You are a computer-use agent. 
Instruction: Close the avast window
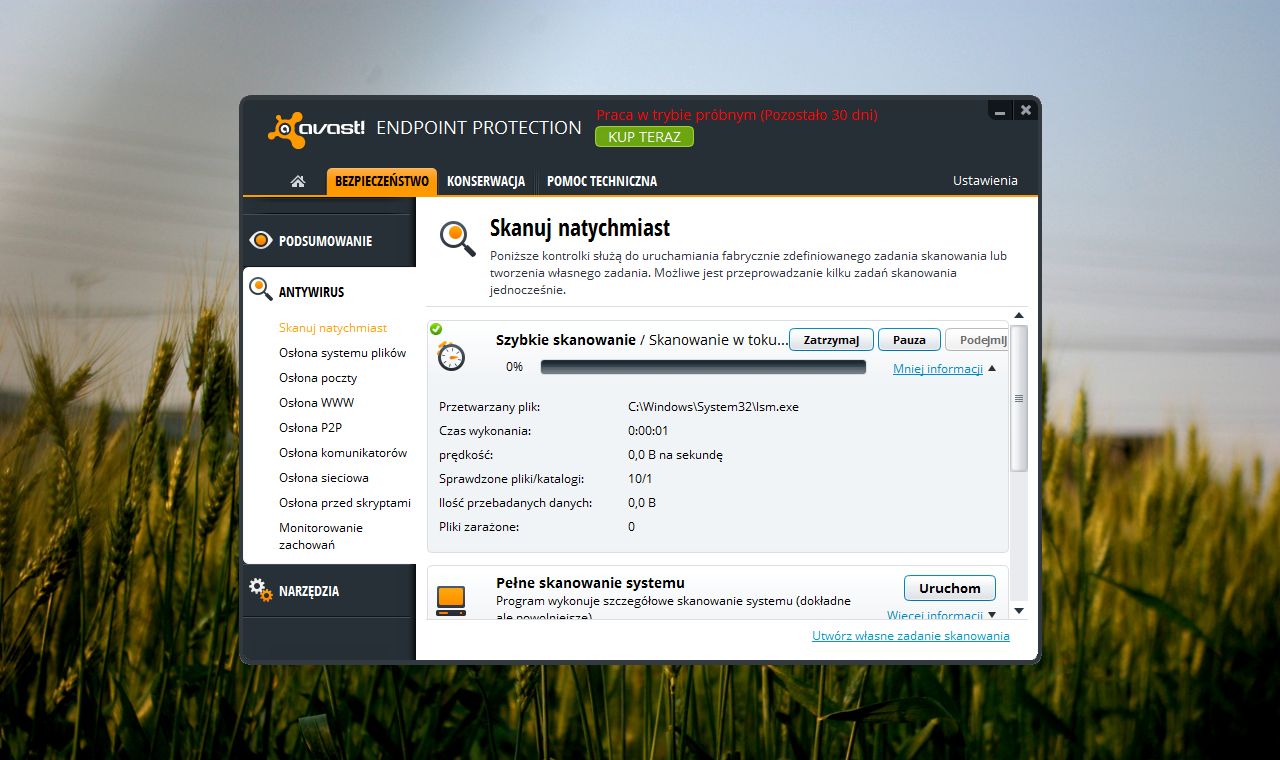point(1025,110)
